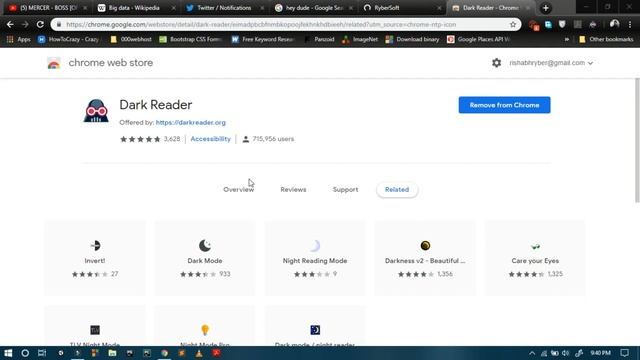This screenshot has width=640, height=360.
Task: Click the Dark Reader extension logo
Action: tap(96, 111)
